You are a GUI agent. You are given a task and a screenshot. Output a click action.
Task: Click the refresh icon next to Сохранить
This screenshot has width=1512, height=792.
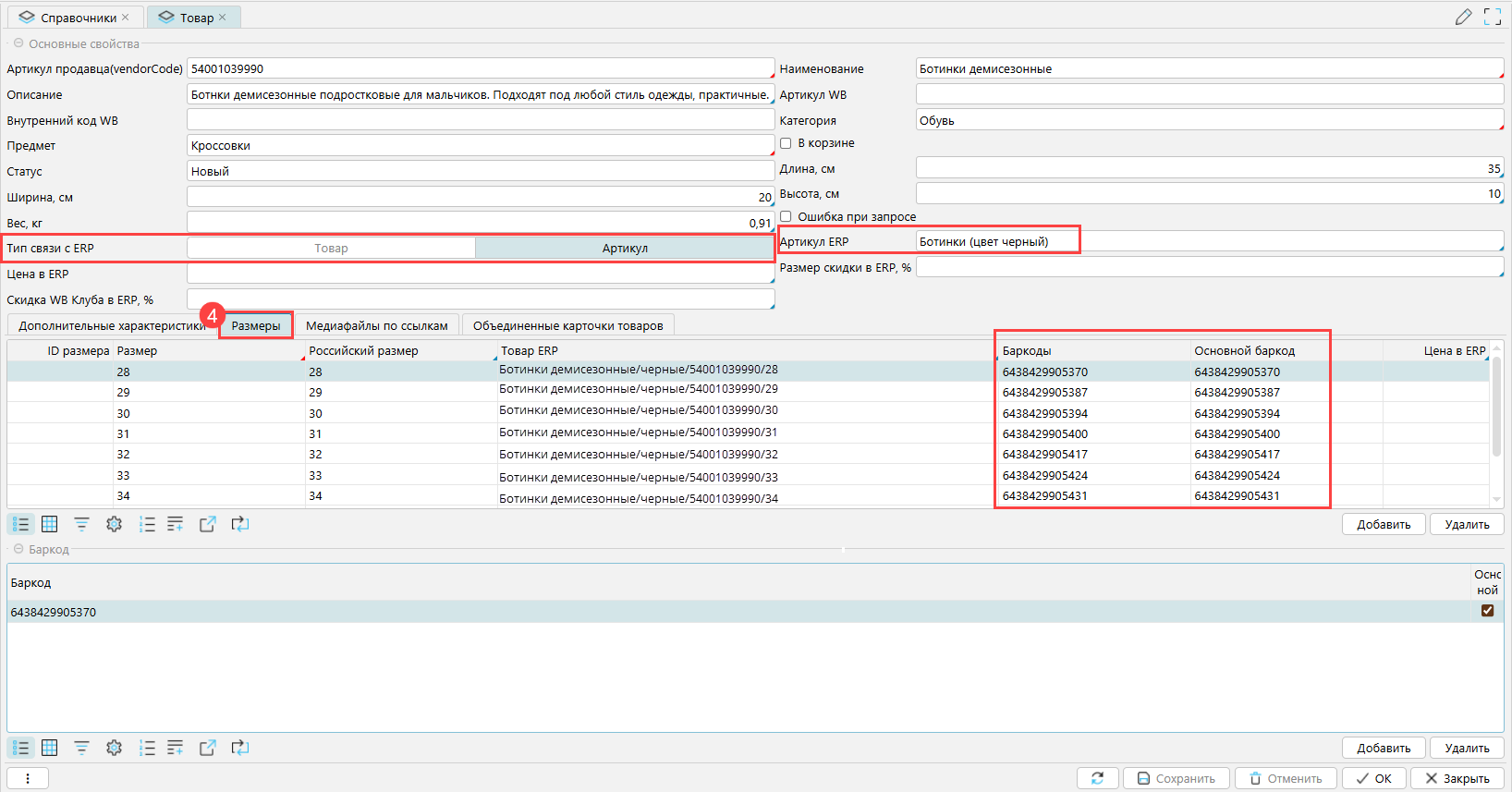(x=1098, y=778)
